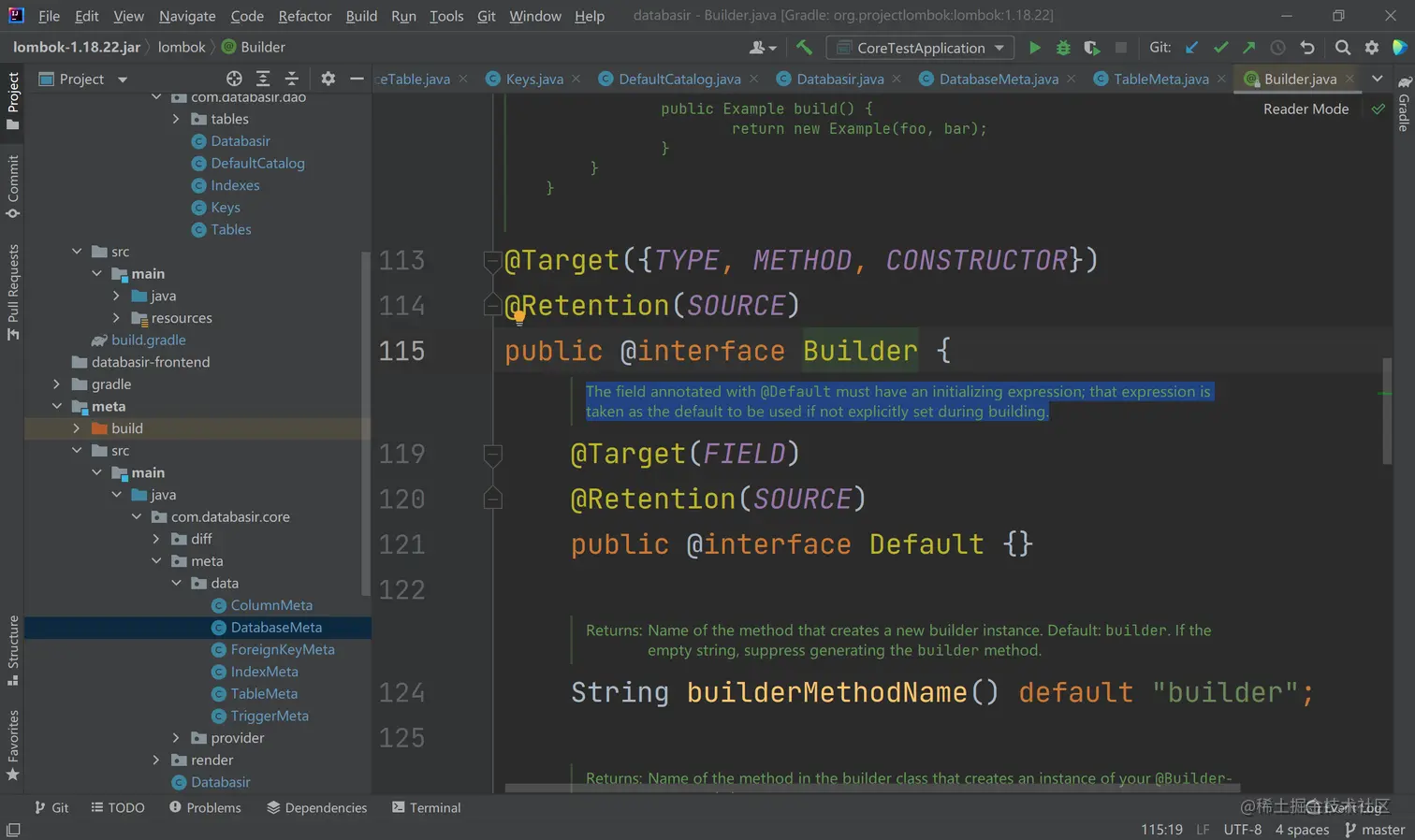Collapse the meta module folder
Image resolution: width=1415 pixels, height=840 pixels.
click(x=57, y=406)
